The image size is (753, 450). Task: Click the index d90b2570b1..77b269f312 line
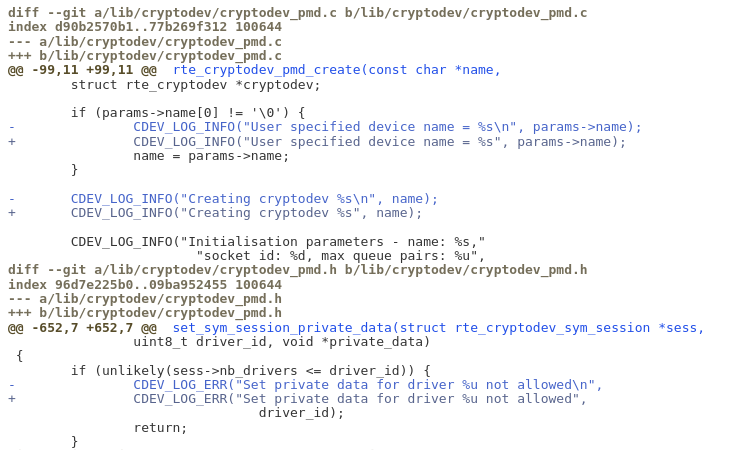(x=144, y=27)
